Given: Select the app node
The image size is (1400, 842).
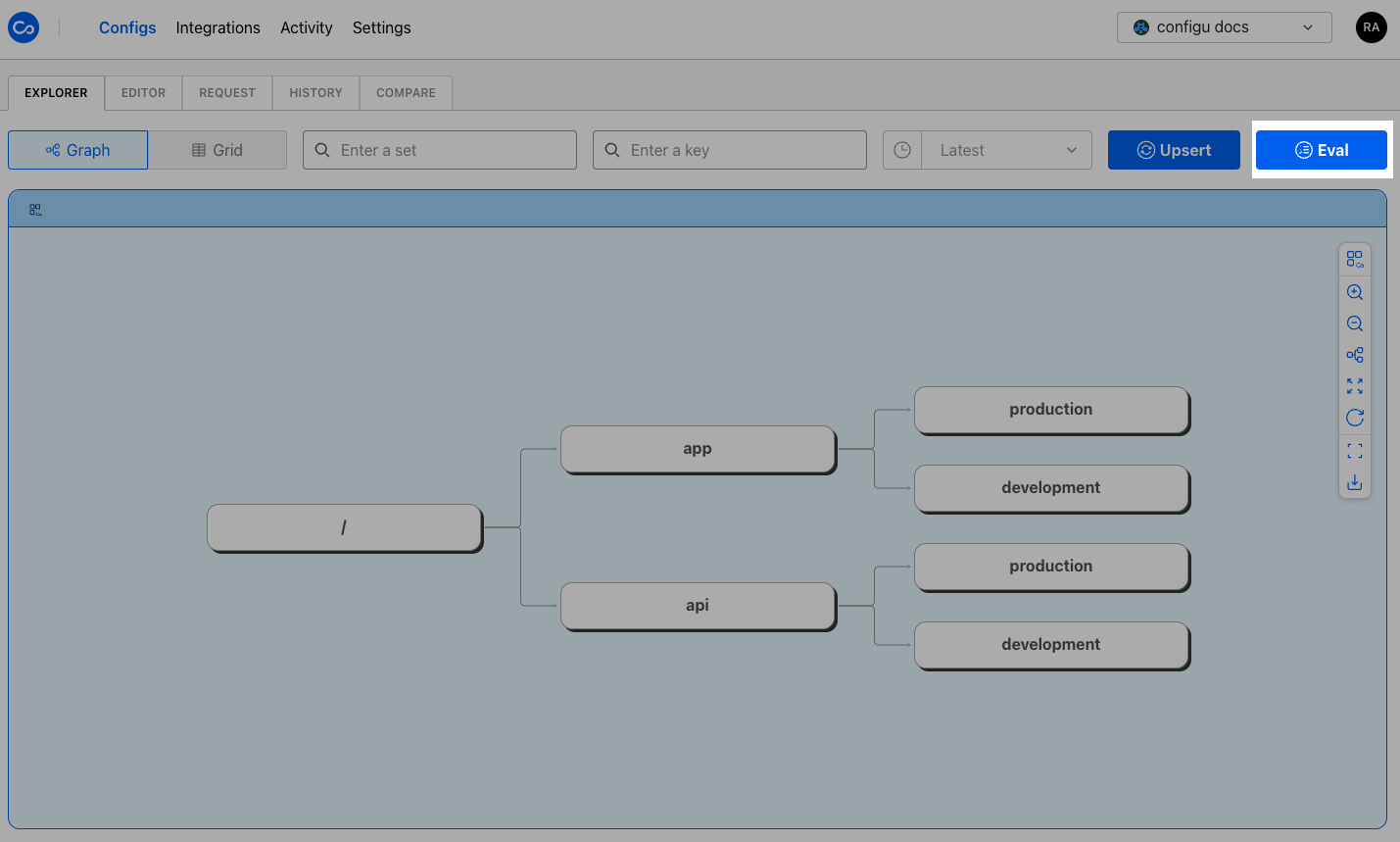Looking at the screenshot, I should (699, 450).
